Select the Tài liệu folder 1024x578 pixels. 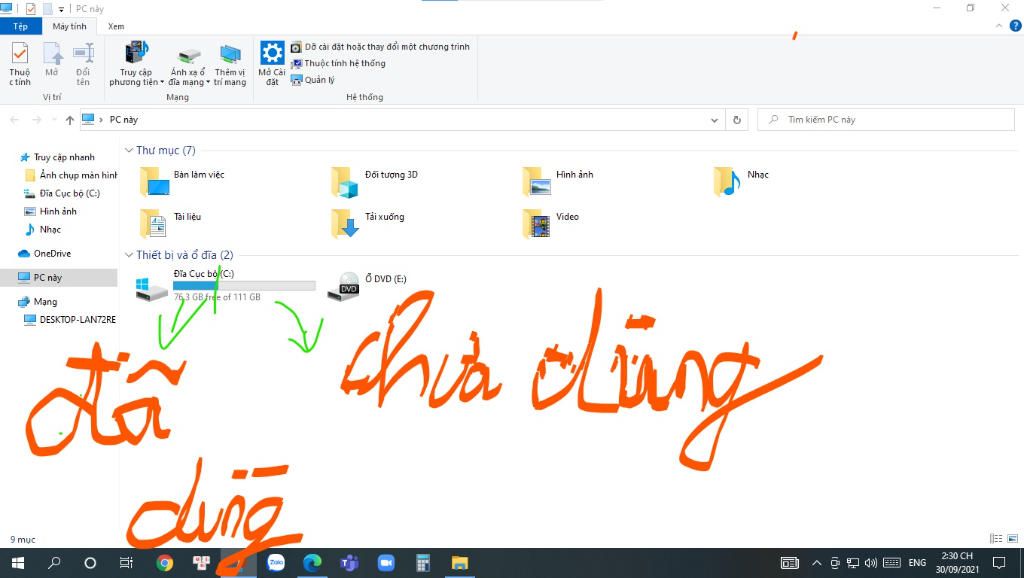click(170, 223)
